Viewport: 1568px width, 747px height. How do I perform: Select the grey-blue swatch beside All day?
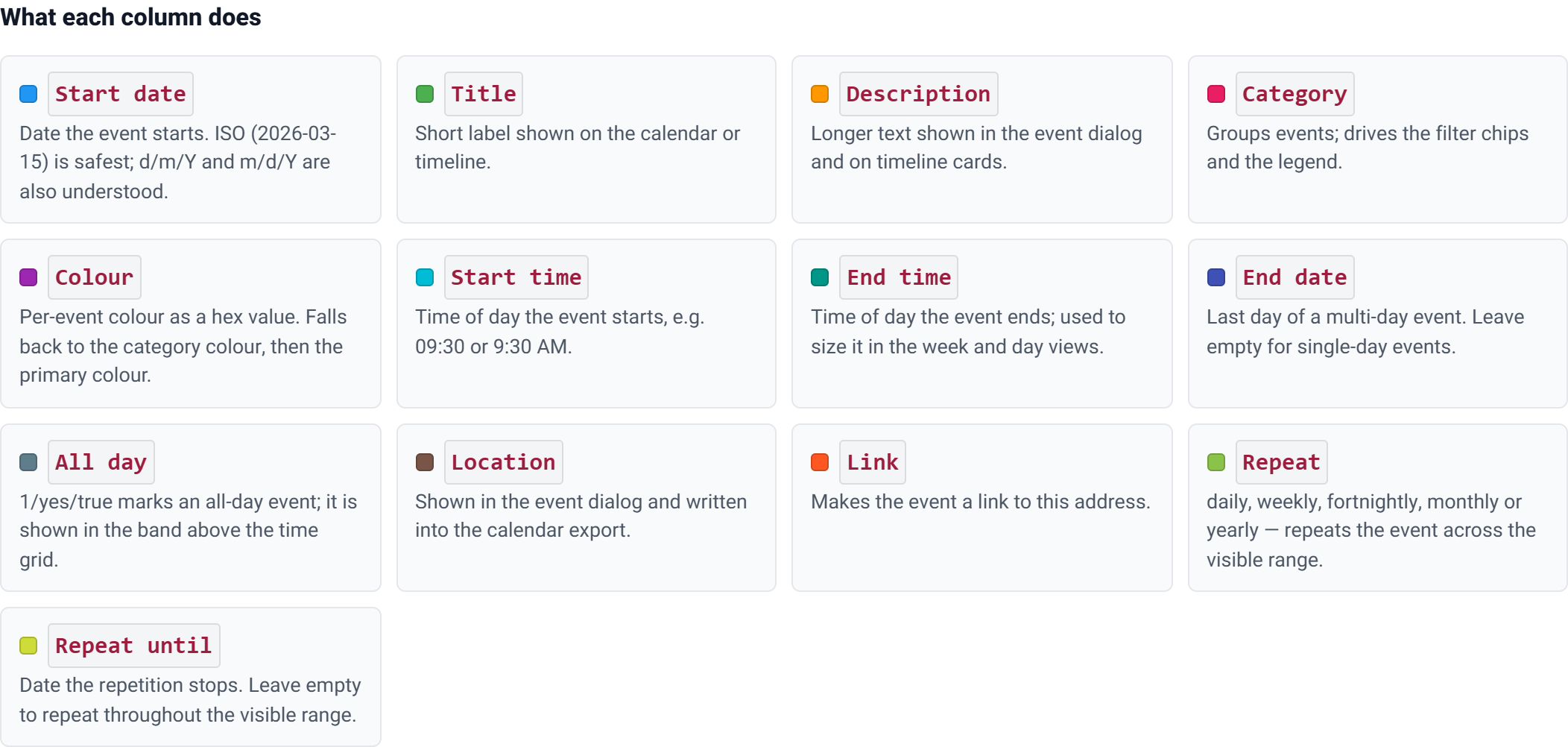[x=28, y=462]
